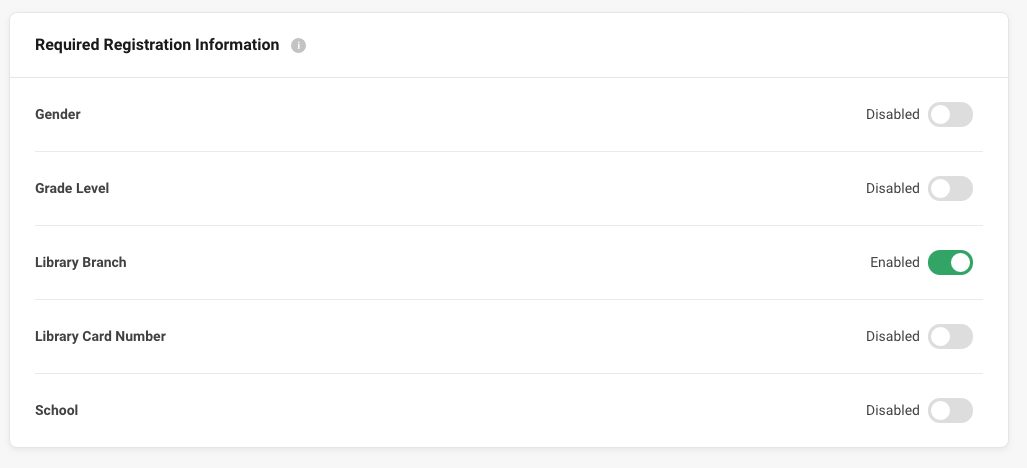Click the Required Registration Information heading

[x=157, y=45]
